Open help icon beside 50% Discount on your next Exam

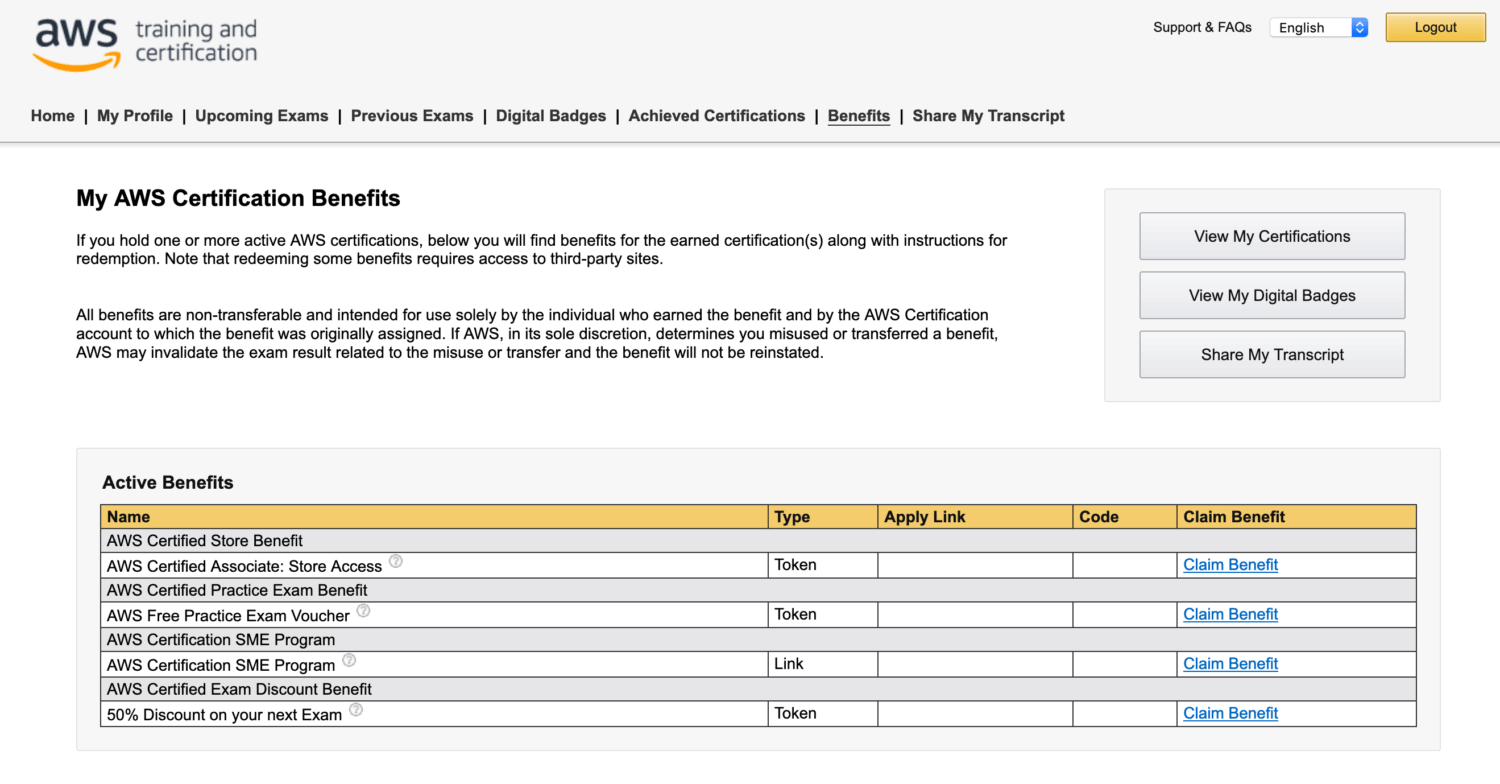[x=356, y=710]
